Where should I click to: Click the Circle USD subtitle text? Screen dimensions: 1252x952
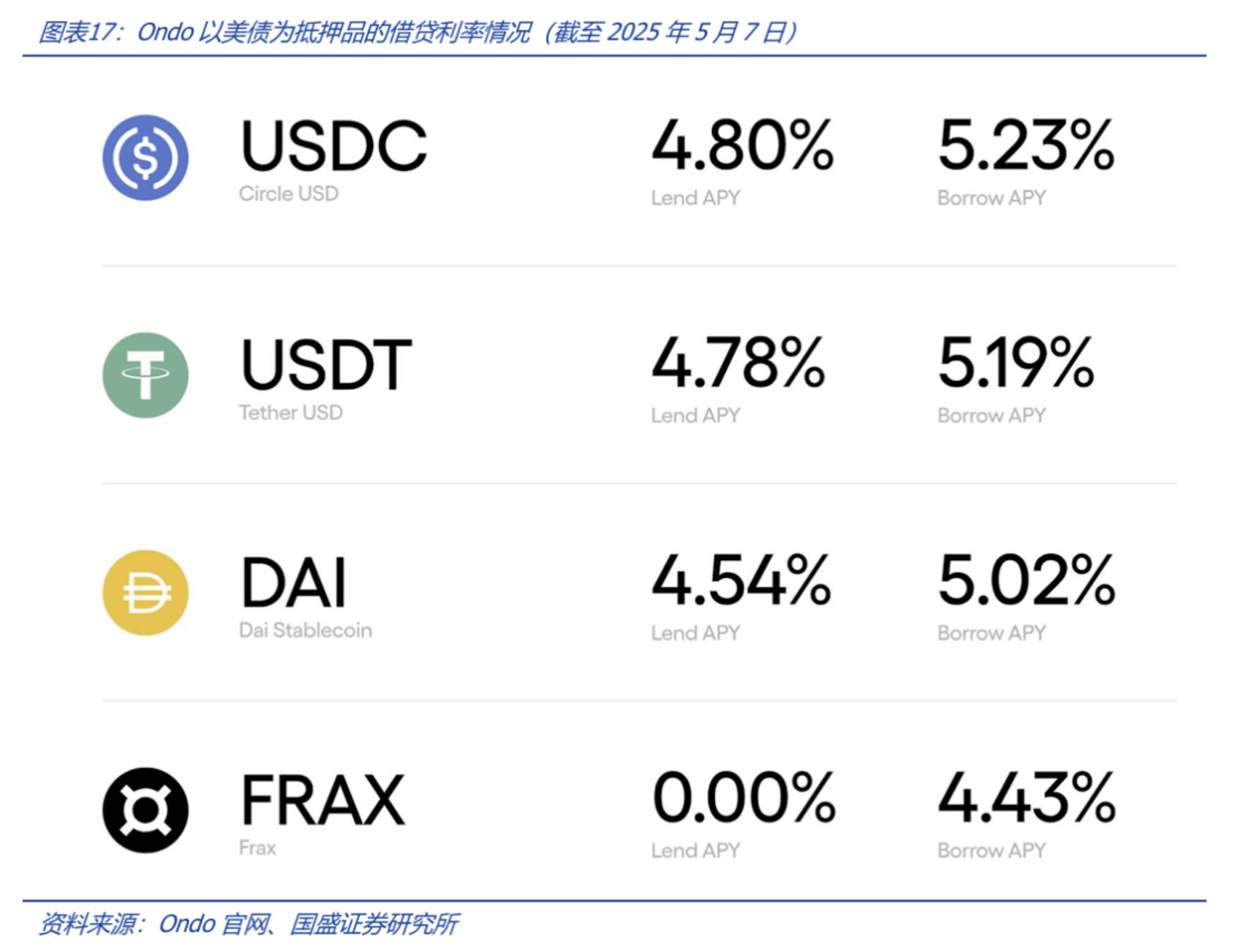tap(288, 194)
